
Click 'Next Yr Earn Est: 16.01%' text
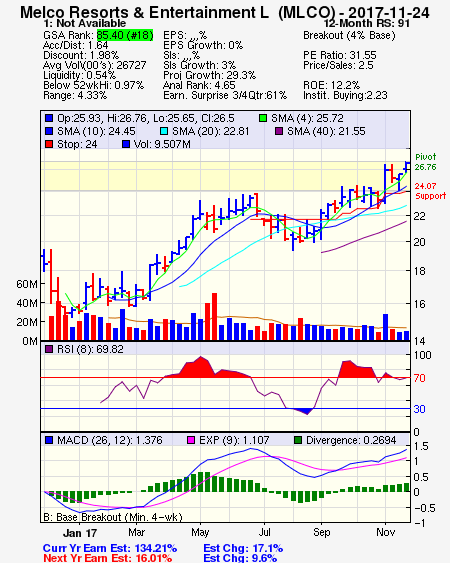(107, 558)
